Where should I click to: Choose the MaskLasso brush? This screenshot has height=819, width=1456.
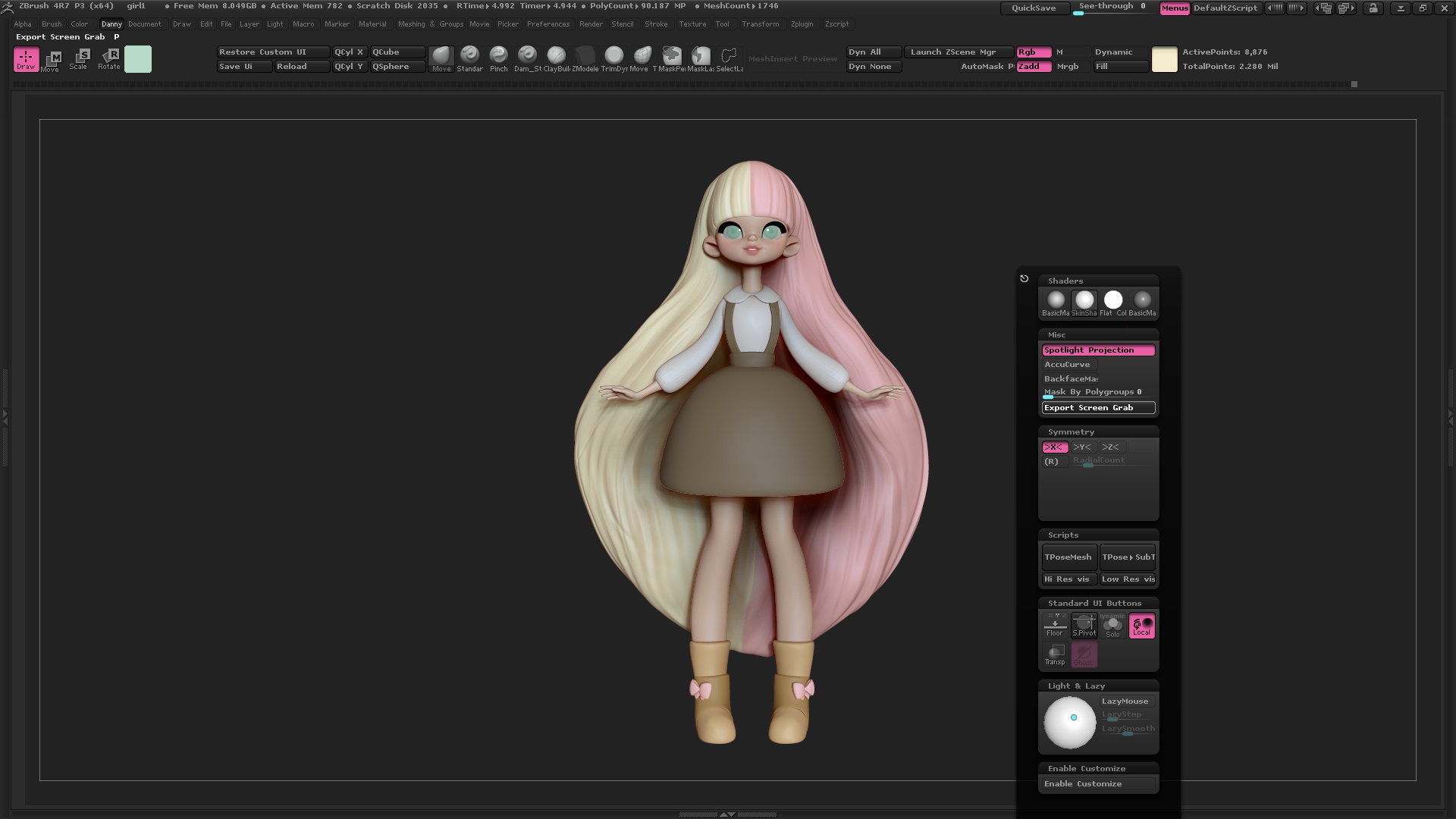(x=700, y=59)
